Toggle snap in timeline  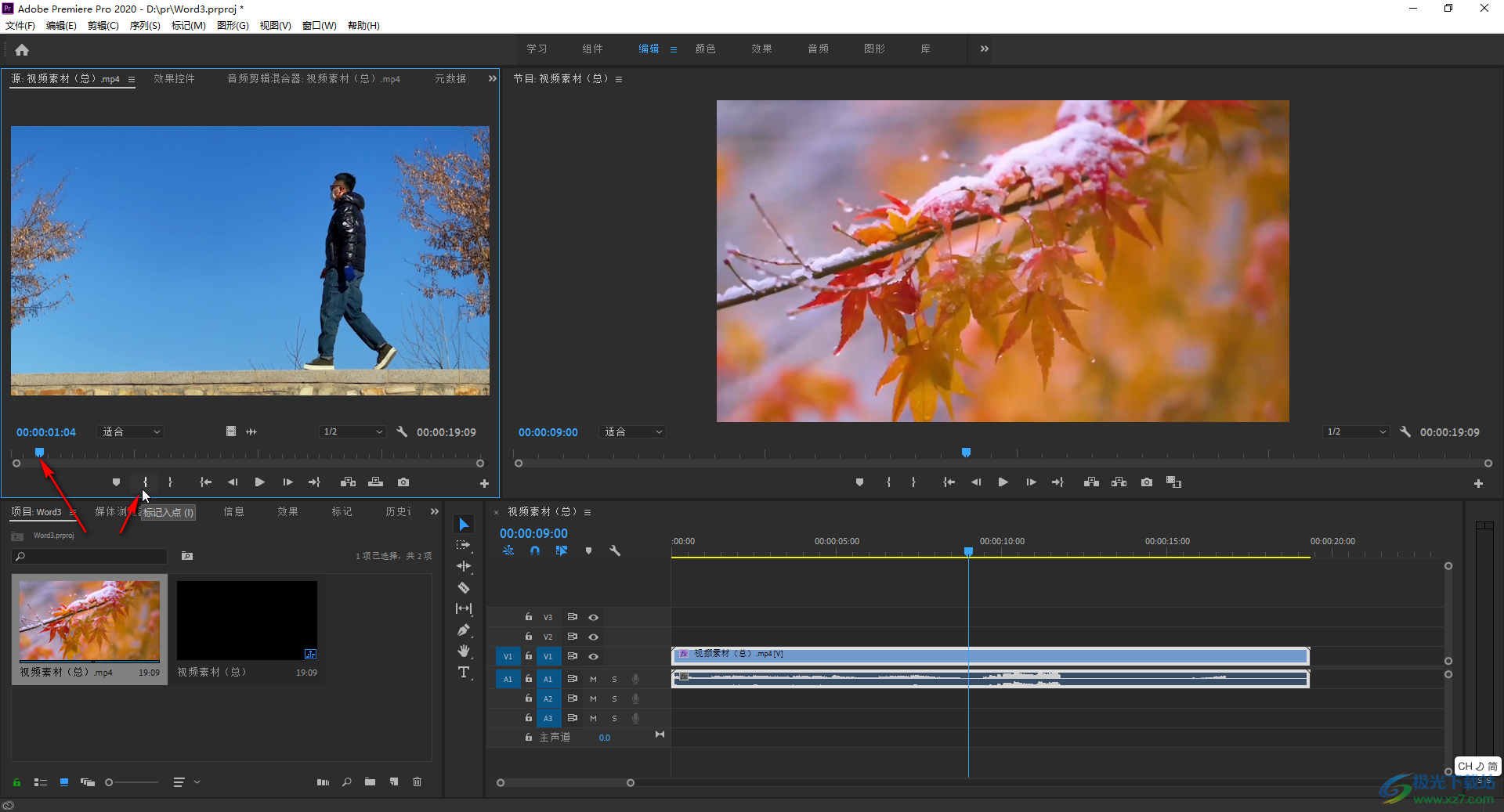coord(535,550)
